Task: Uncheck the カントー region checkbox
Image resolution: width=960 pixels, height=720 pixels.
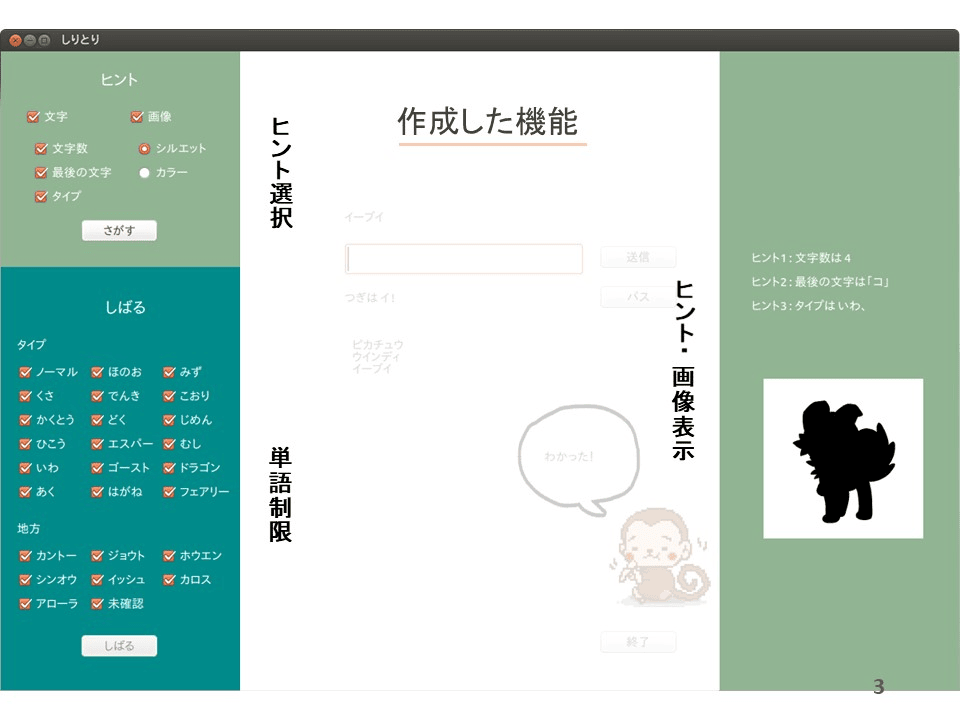Action: pos(25,555)
